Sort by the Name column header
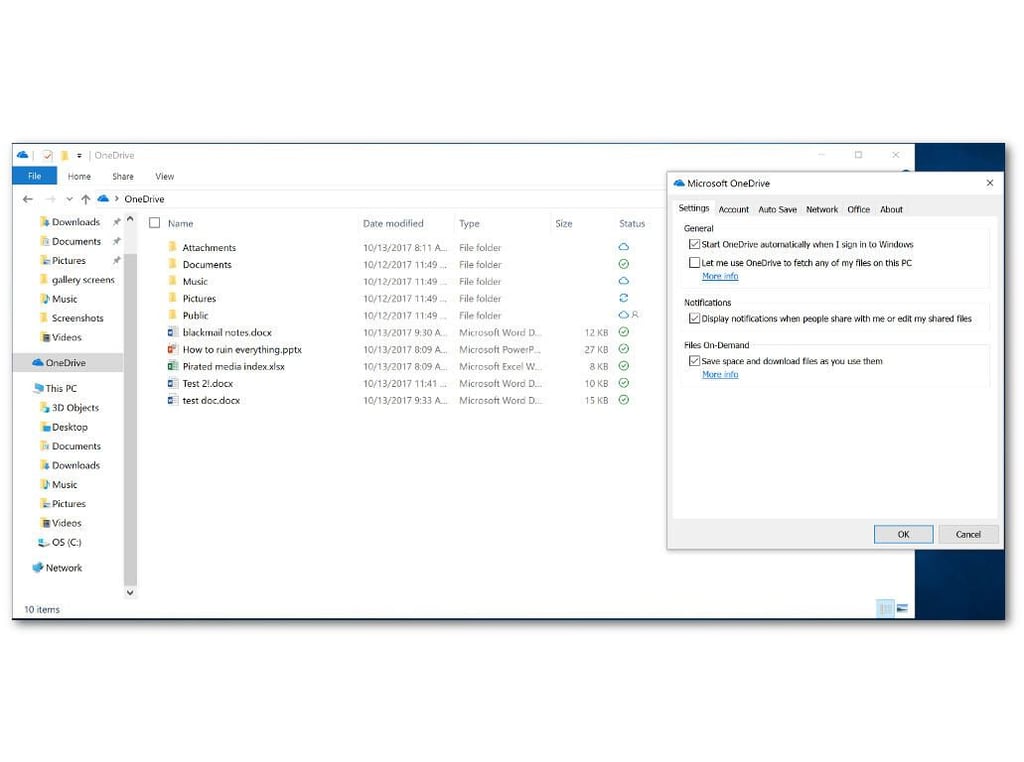1024x762 pixels. click(180, 223)
